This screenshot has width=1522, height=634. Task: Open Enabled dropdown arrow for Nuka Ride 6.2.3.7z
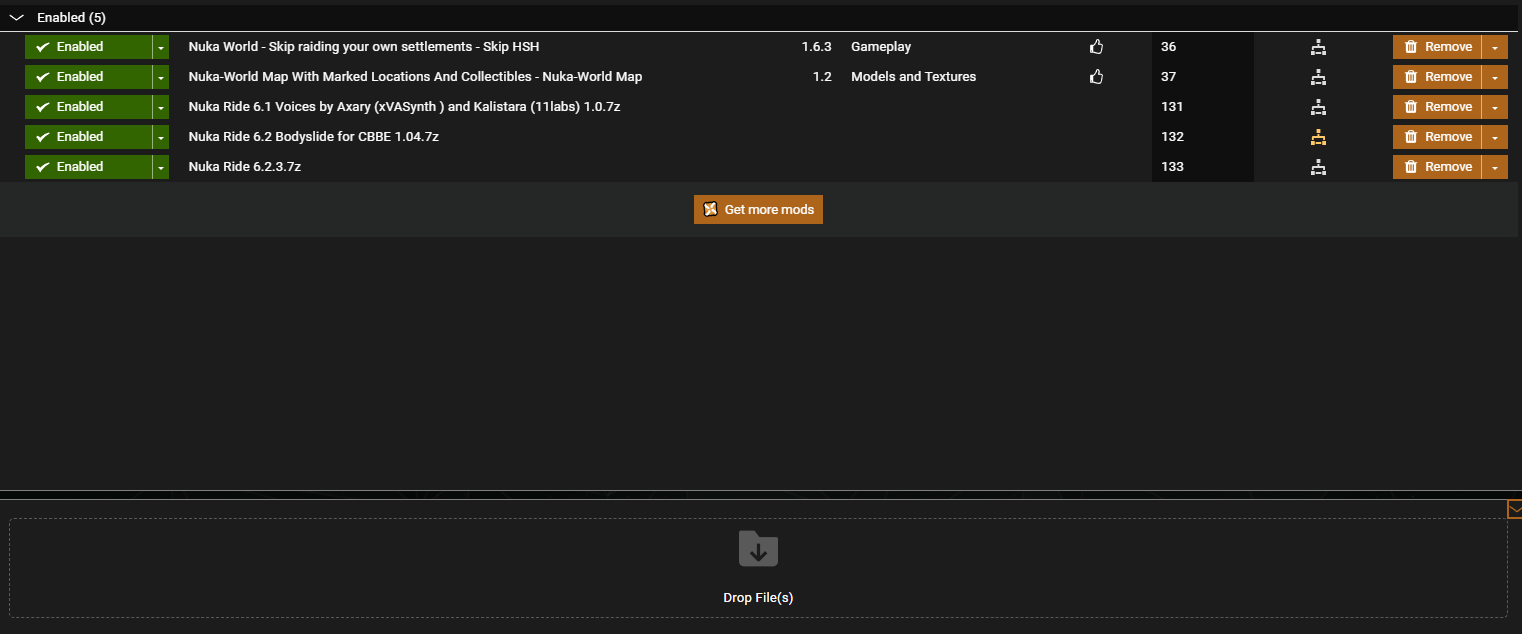point(161,167)
